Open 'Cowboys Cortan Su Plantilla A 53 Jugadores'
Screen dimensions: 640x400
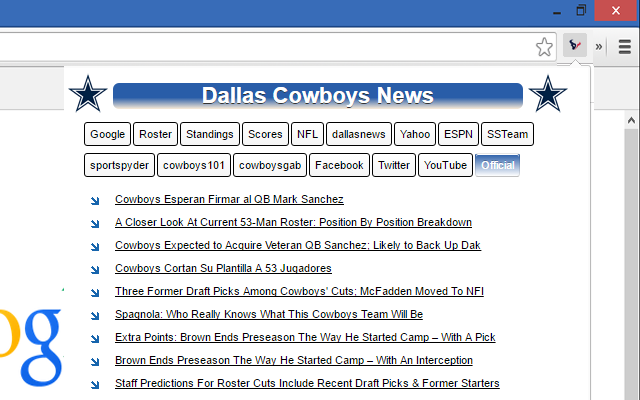pos(223,269)
